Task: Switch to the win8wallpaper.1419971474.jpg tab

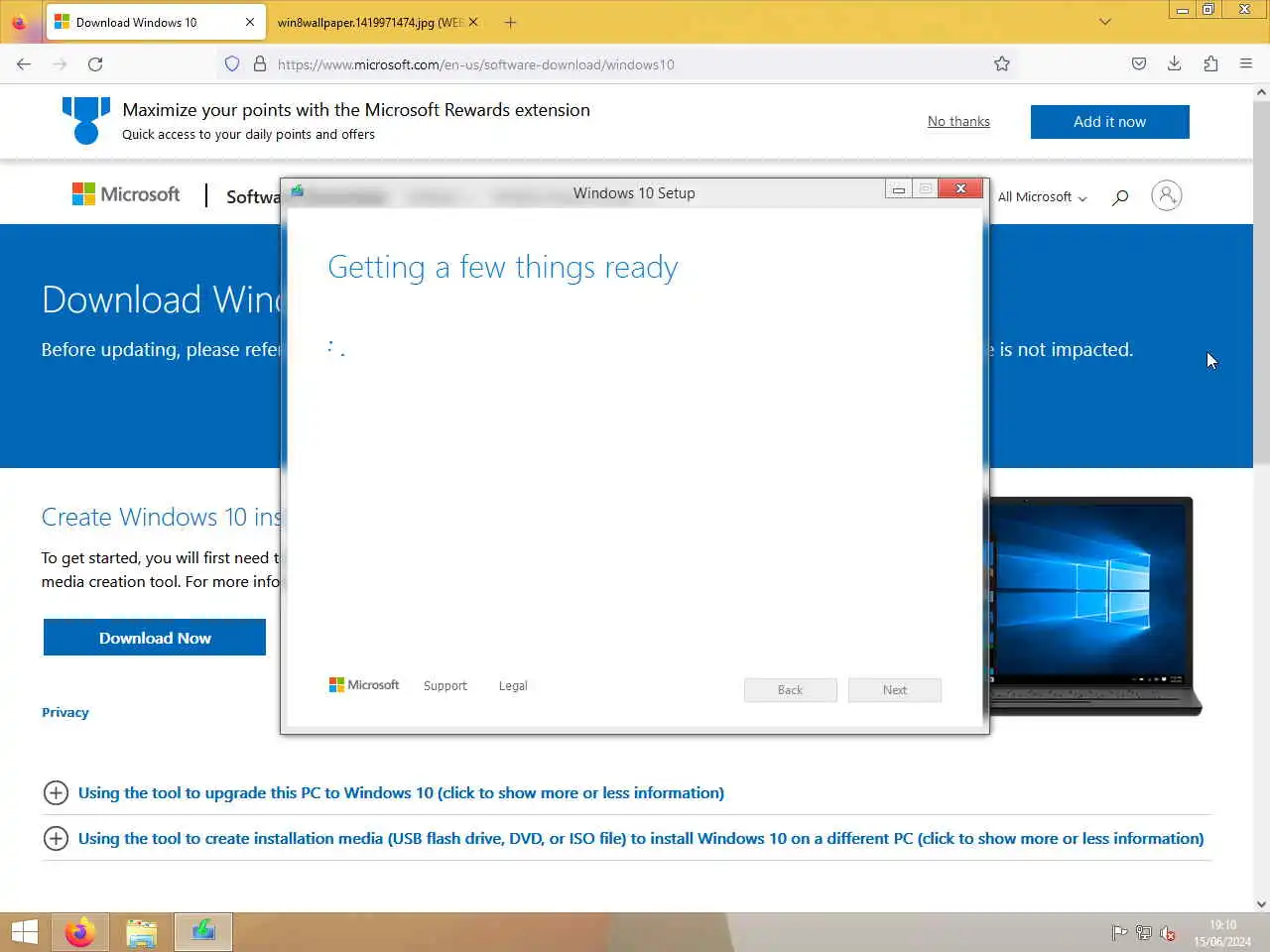Action: click(368, 22)
